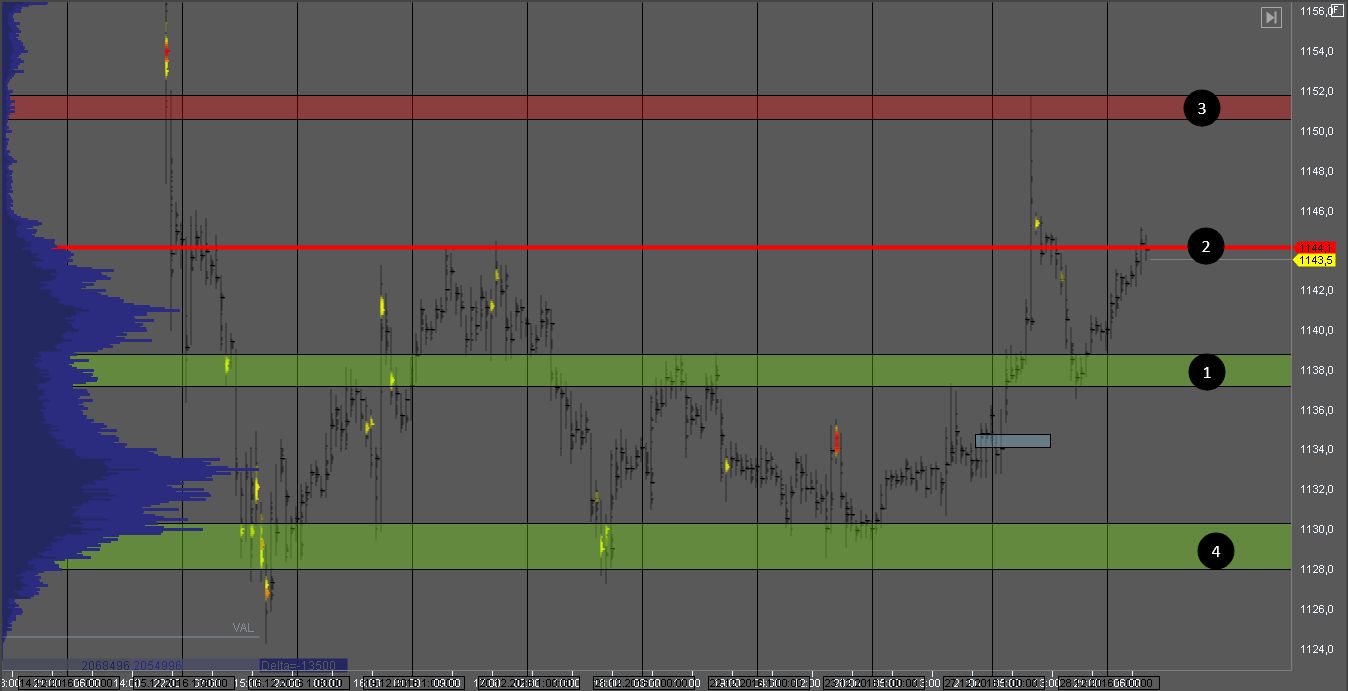
Task: Click the scroll-to-latest-bar arrow icon
Action: coord(1271,18)
